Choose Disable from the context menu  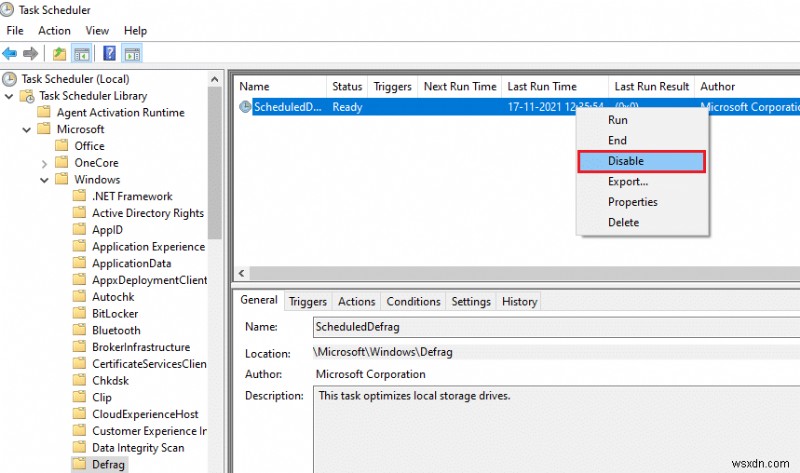[642, 161]
